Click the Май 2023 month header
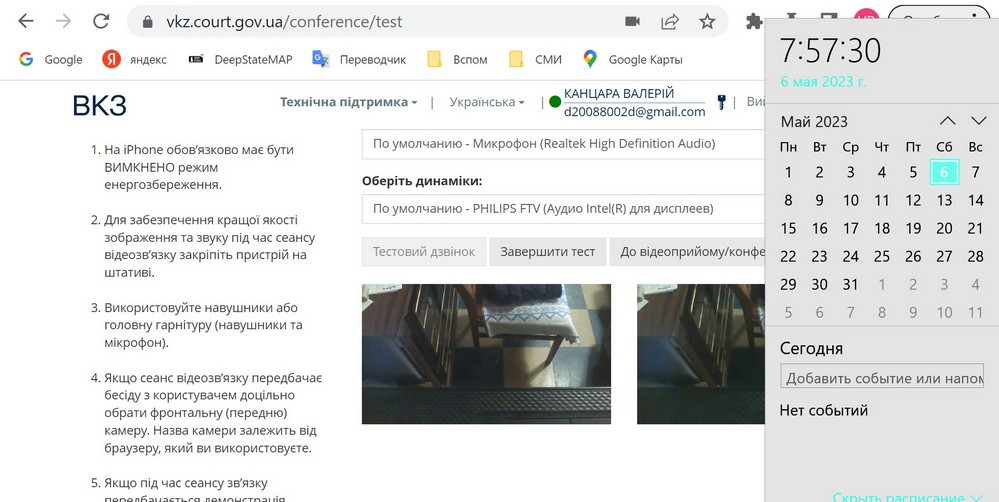The height and width of the screenshot is (502, 999). coord(814,122)
